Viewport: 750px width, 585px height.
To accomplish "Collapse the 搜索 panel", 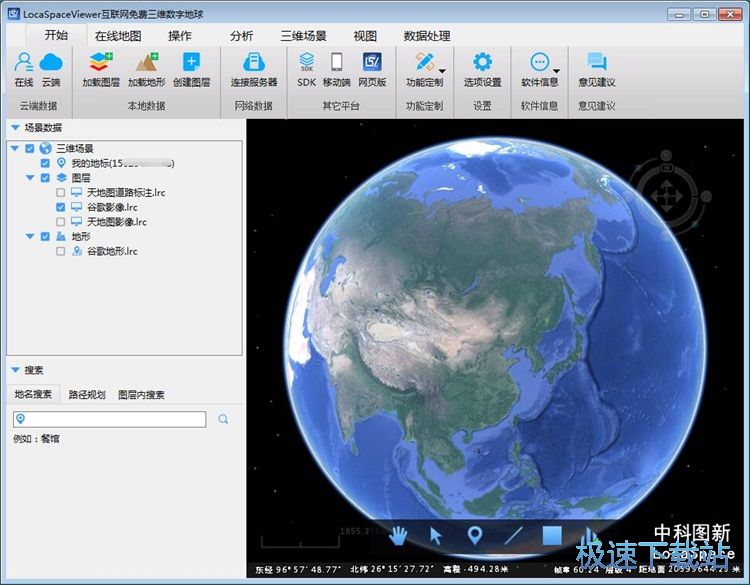I will (x=15, y=370).
